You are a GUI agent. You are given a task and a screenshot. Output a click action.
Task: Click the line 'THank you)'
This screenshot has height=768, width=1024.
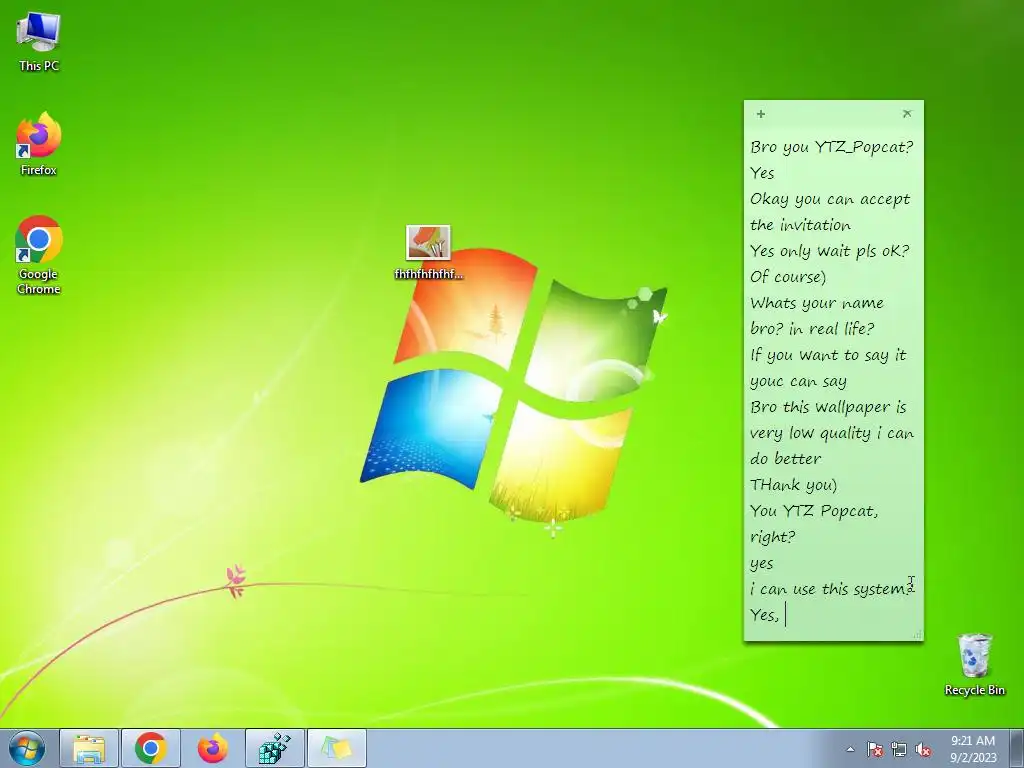click(793, 485)
